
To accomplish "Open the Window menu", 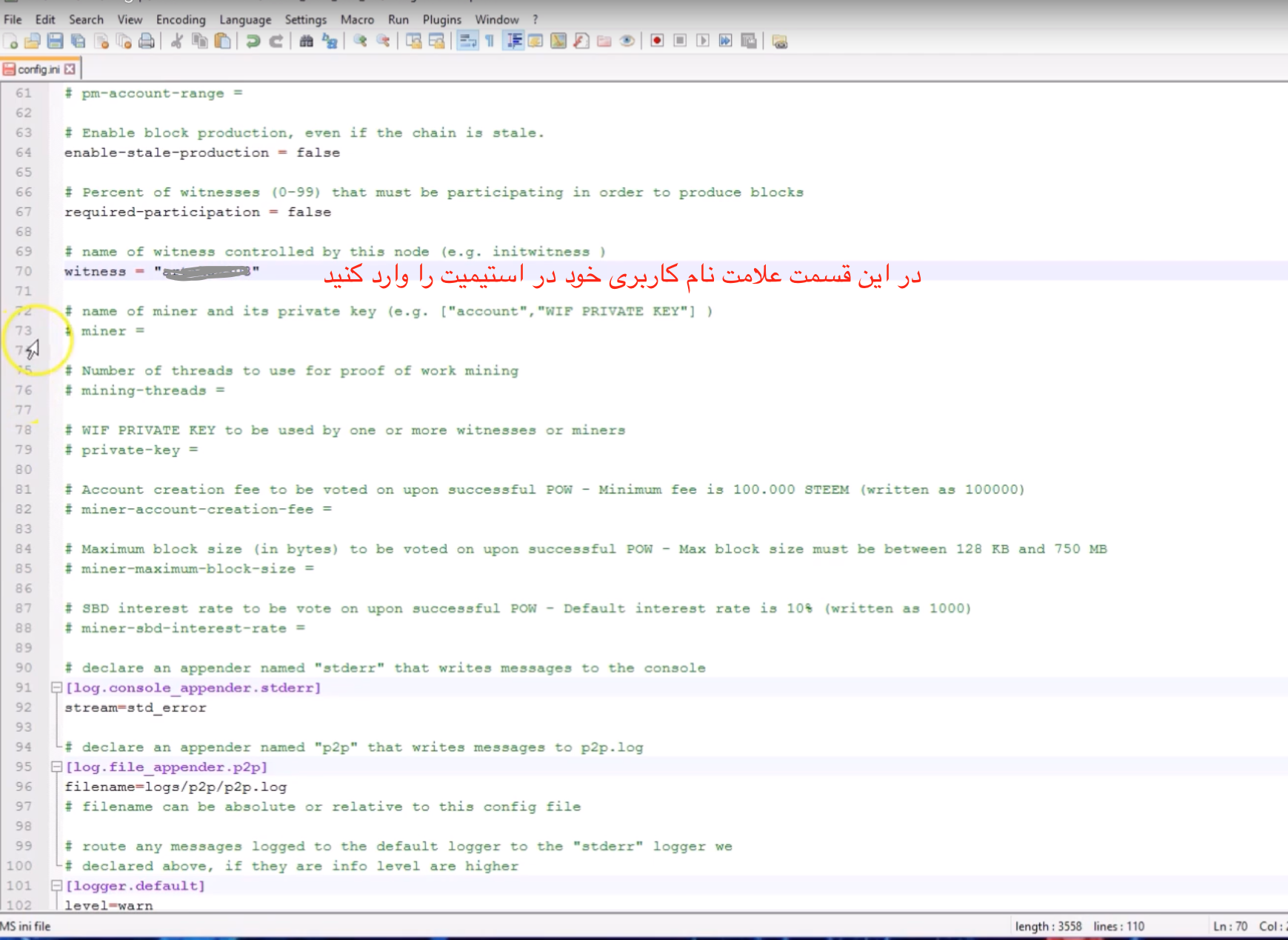I will (497, 20).
